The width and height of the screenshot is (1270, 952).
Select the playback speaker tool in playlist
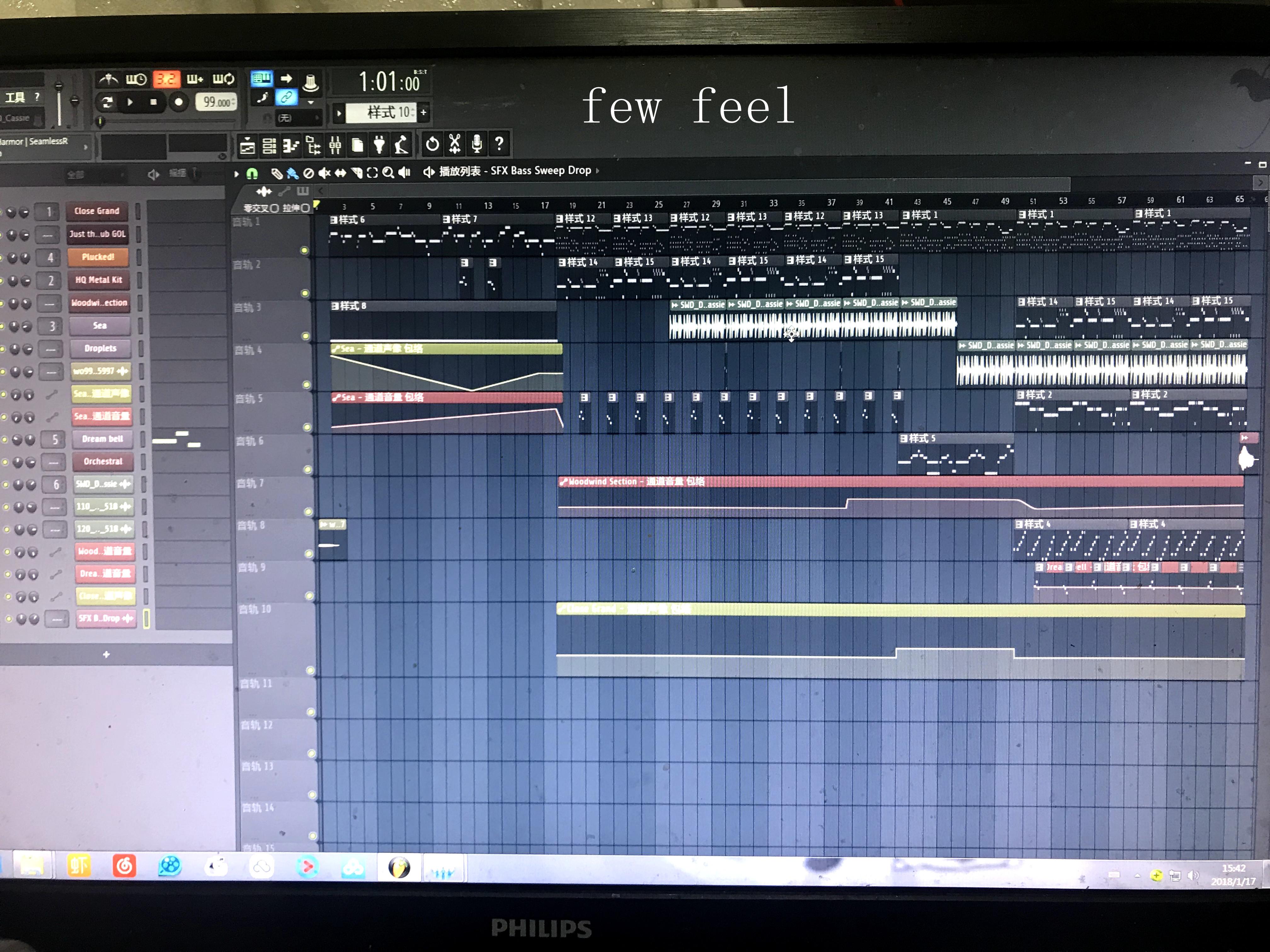(404, 172)
